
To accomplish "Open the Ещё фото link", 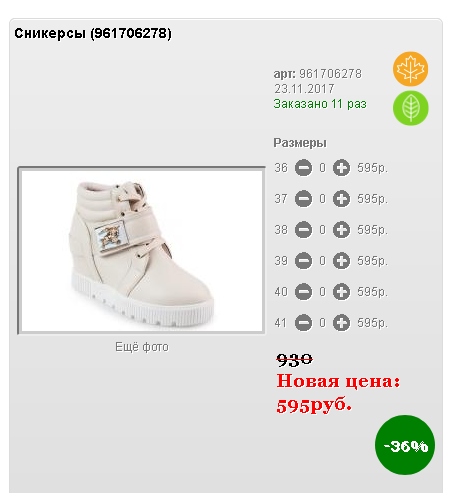I will [142, 347].
